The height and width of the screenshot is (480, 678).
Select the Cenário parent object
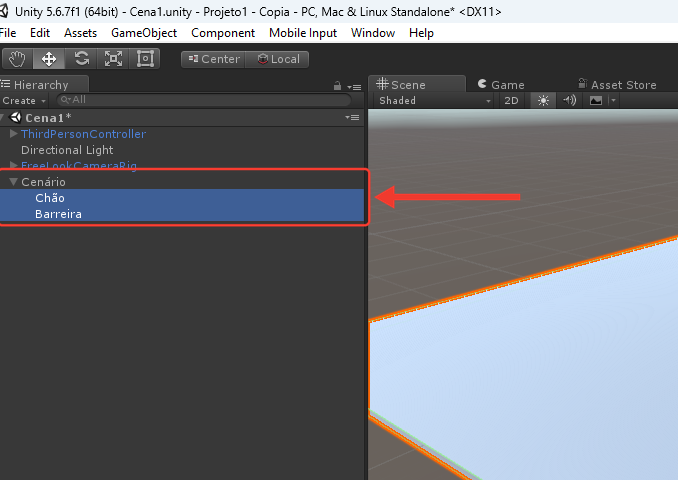pos(43,182)
